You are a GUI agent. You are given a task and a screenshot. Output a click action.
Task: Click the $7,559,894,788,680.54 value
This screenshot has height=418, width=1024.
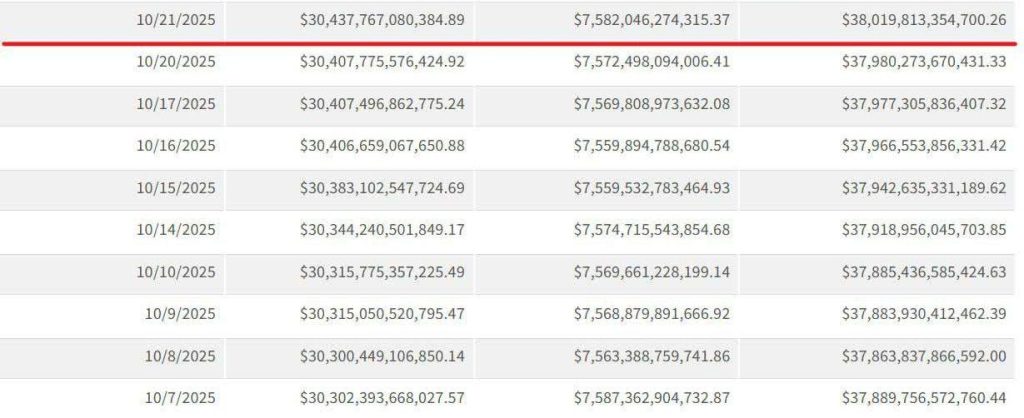click(652, 145)
